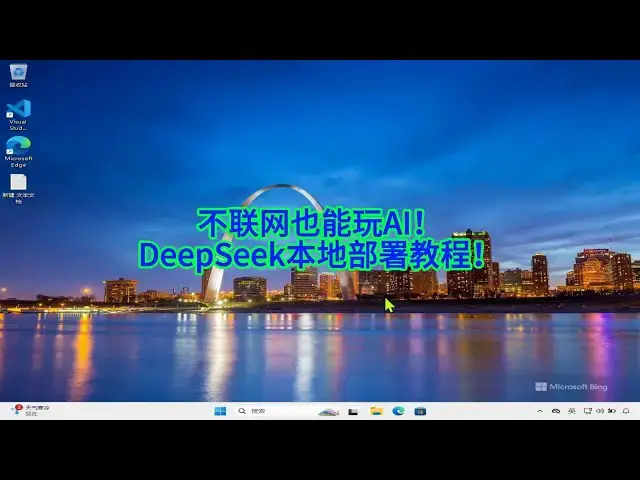Screen dimensions: 640x480
Task: Open File Explorer from the taskbar
Action: click(x=376, y=411)
